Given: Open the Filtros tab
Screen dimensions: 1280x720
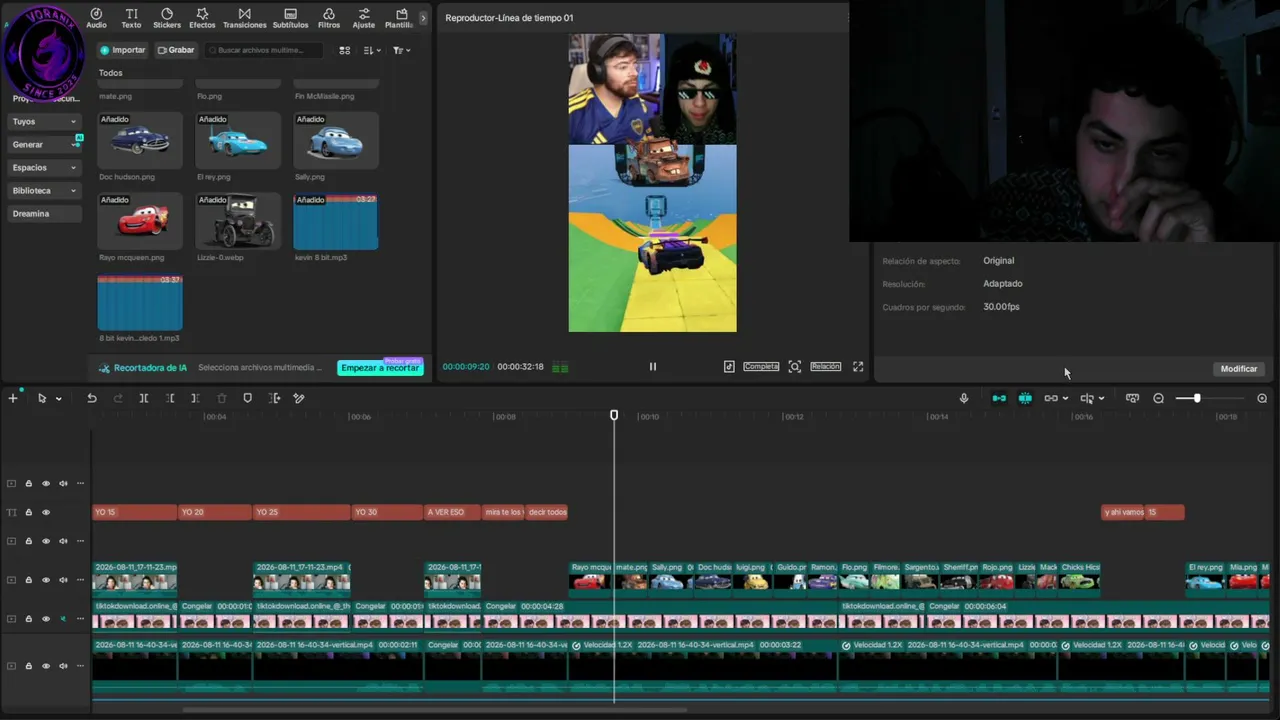Looking at the screenshot, I should pos(329,18).
